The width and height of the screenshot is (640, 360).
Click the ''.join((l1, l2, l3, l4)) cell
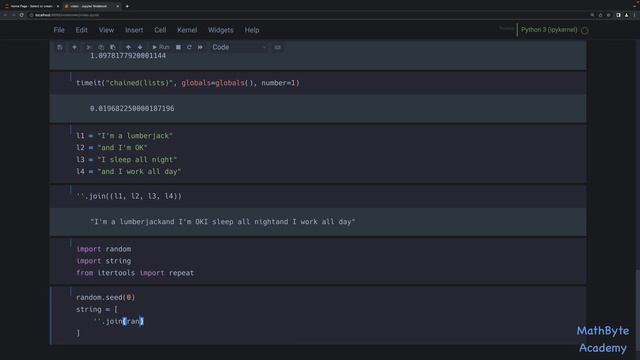tap(318, 196)
